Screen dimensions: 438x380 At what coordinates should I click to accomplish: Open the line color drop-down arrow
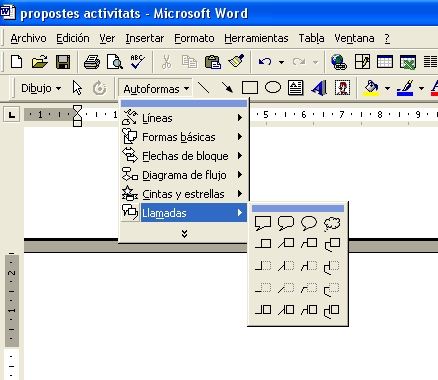pyautogui.click(x=421, y=89)
